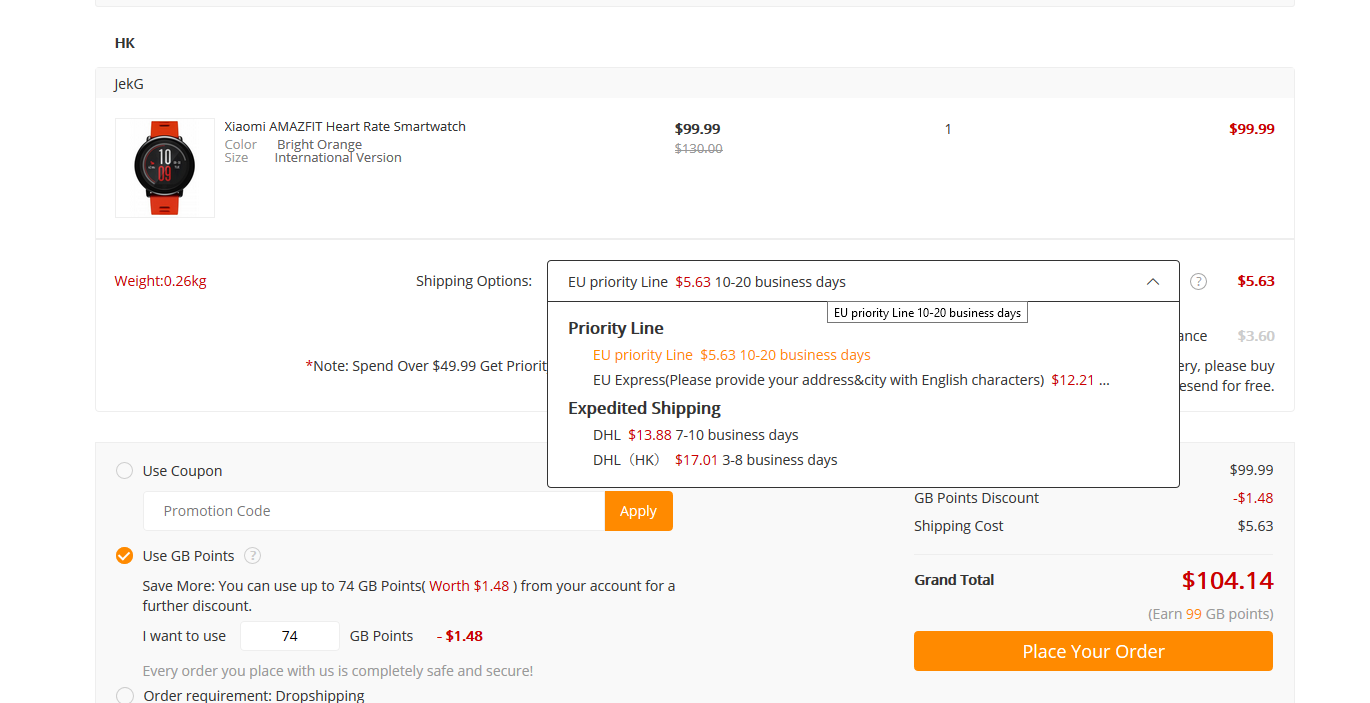Image resolution: width=1370 pixels, height=703 pixels.
Task: Click the Place Your Order button
Action: click(1093, 651)
